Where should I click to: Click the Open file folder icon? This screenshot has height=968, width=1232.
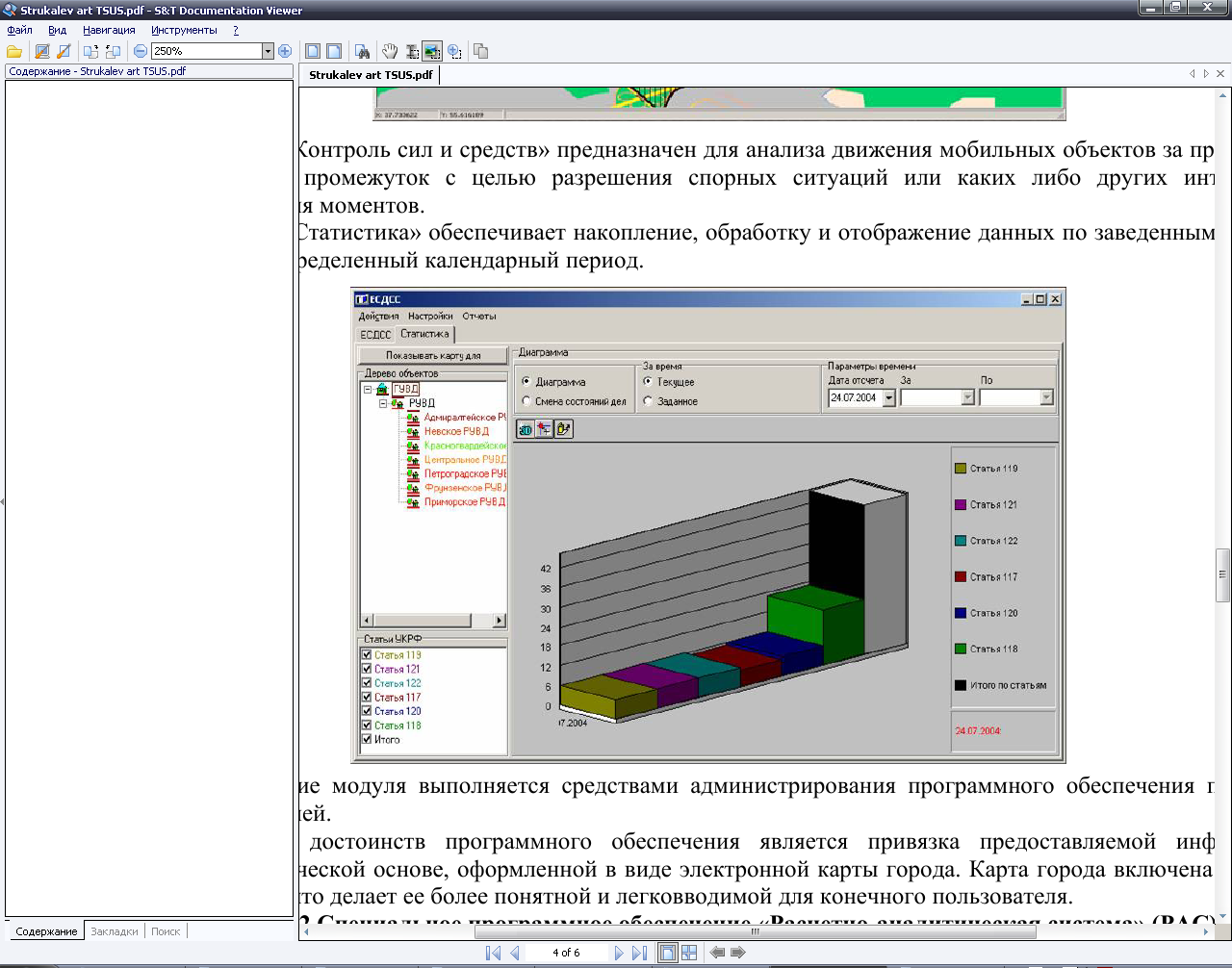click(14, 51)
